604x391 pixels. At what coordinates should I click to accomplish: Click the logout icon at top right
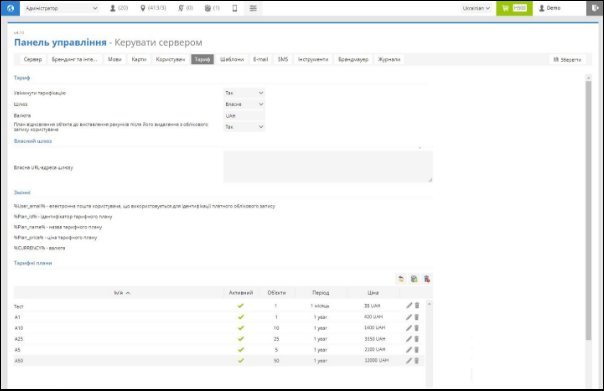coord(595,8)
